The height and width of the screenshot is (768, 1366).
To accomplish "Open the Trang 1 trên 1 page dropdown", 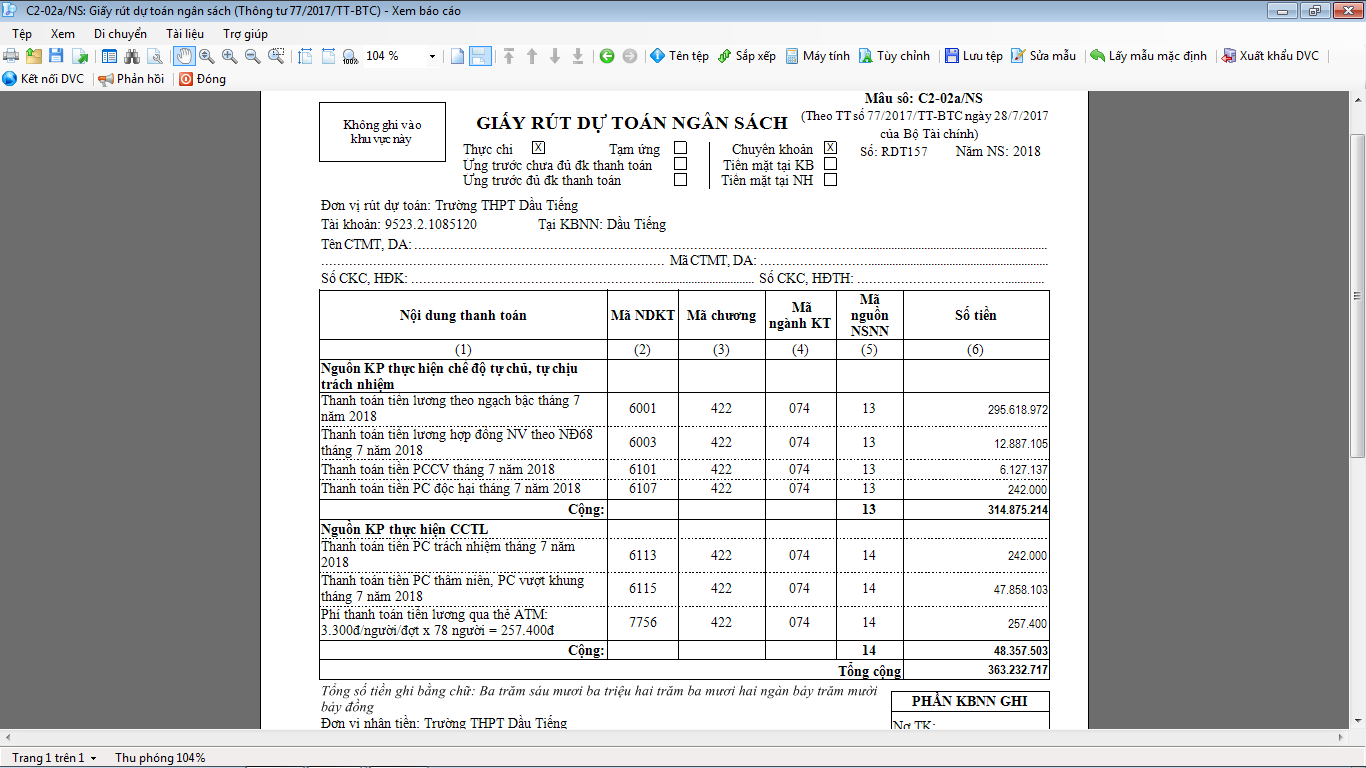I will (x=54, y=758).
